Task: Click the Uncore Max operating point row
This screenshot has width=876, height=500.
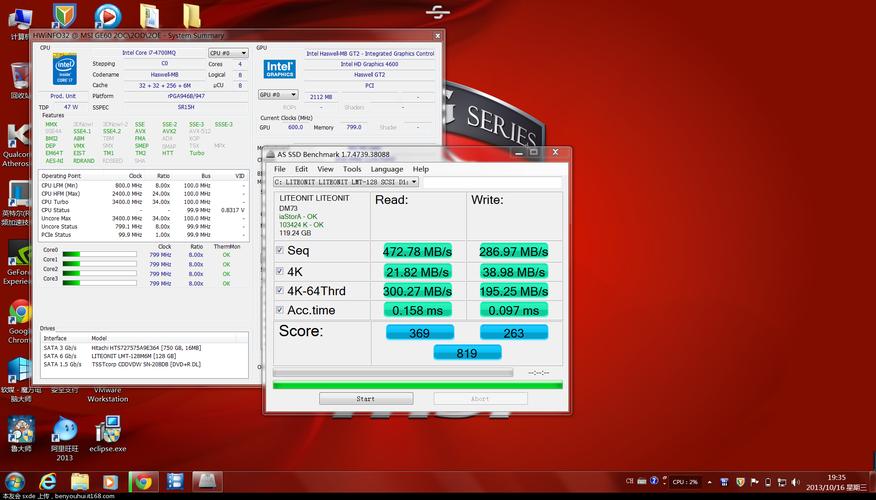Action: tap(144, 218)
